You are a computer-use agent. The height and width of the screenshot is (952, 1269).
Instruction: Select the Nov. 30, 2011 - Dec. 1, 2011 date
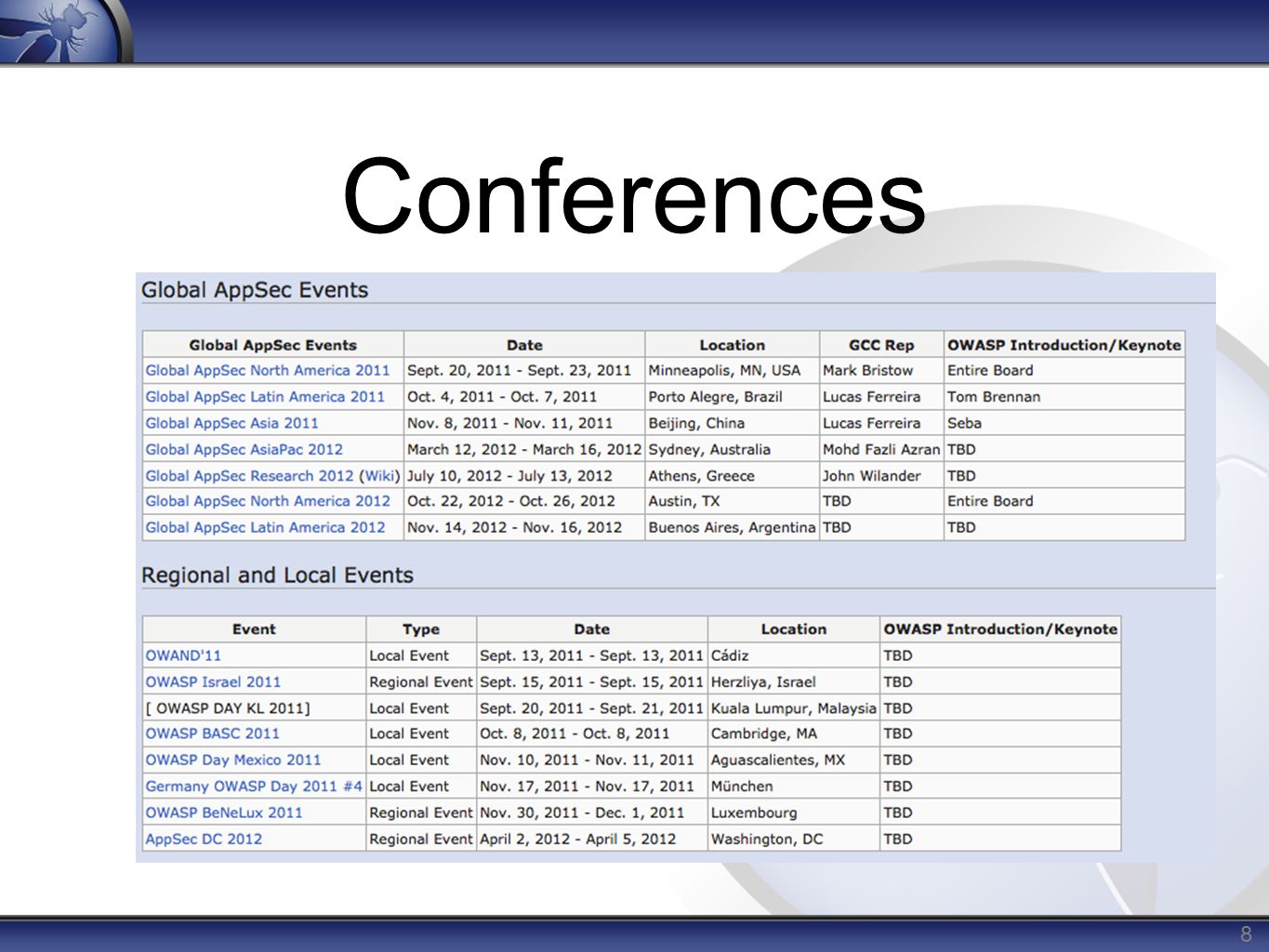[x=592, y=813]
